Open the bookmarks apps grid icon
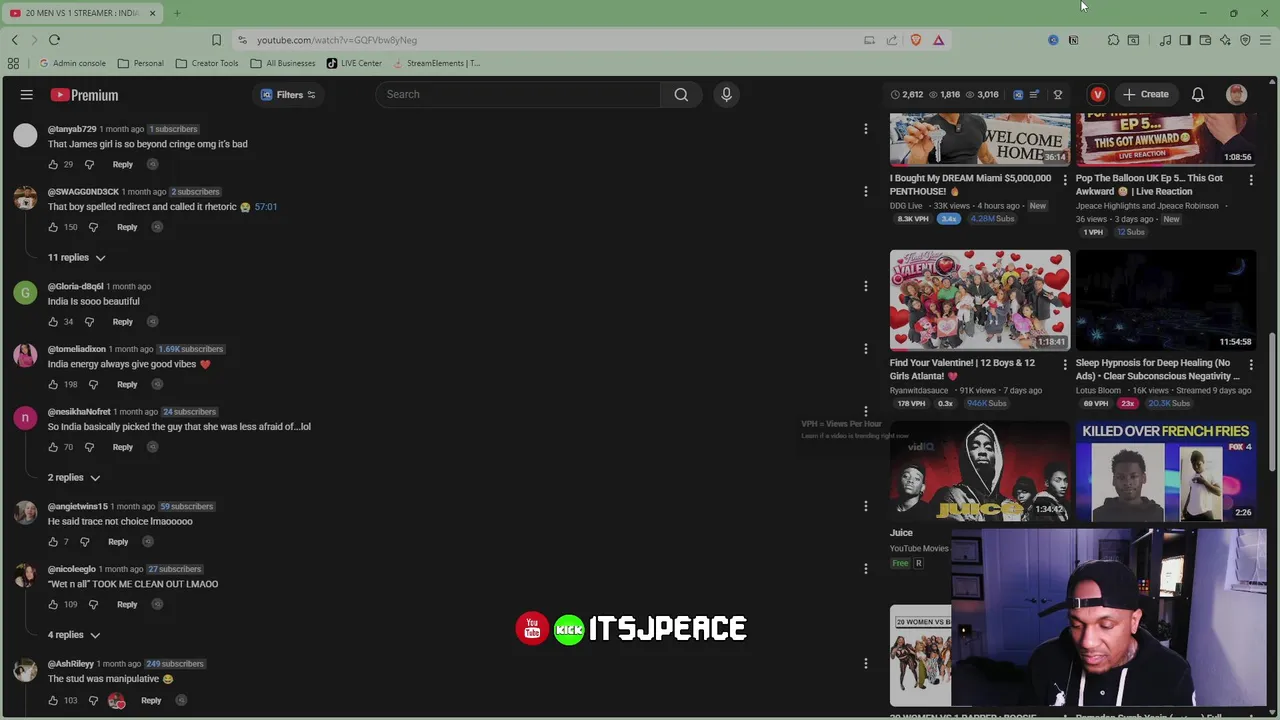1280x720 pixels. pyautogui.click(x=13, y=63)
